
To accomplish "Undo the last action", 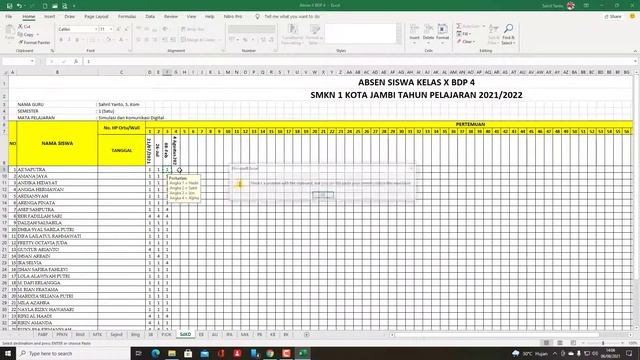I will point(19,6).
